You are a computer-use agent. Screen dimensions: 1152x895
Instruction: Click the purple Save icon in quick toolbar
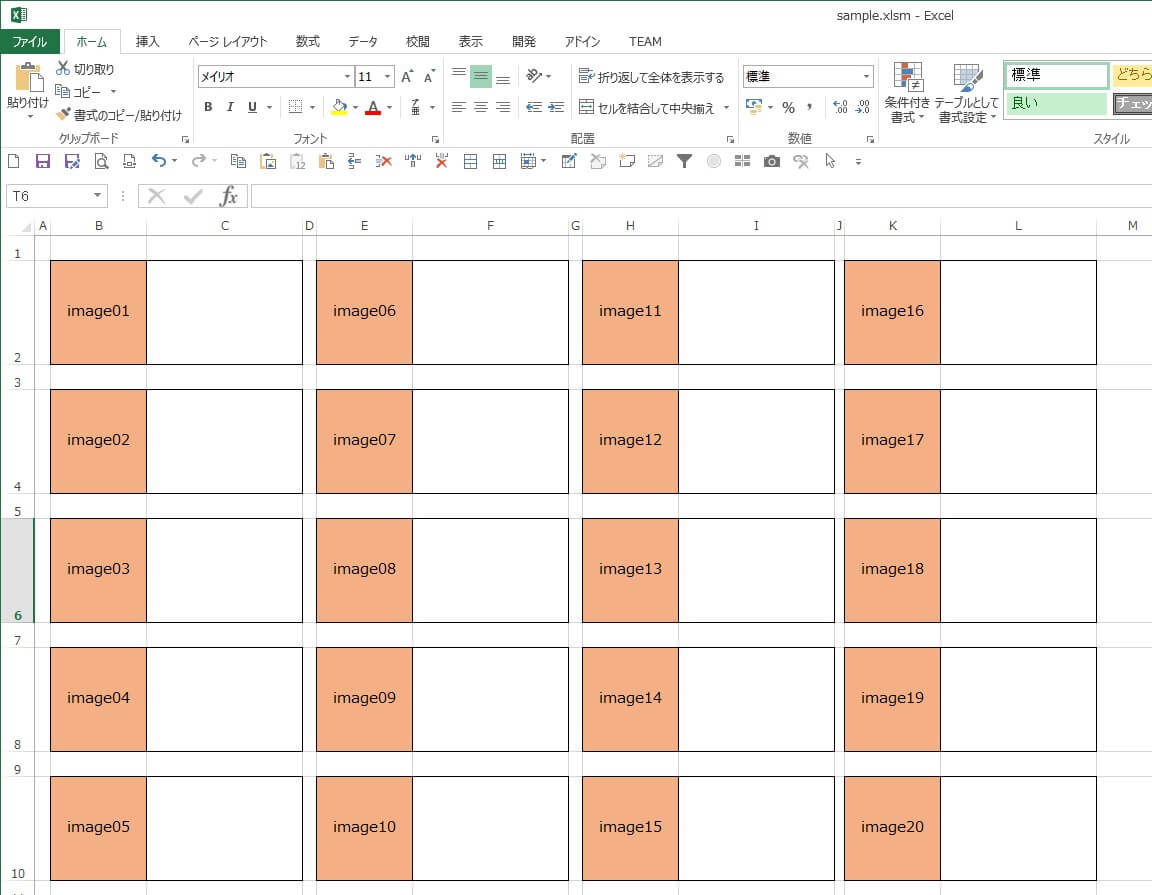[x=42, y=161]
